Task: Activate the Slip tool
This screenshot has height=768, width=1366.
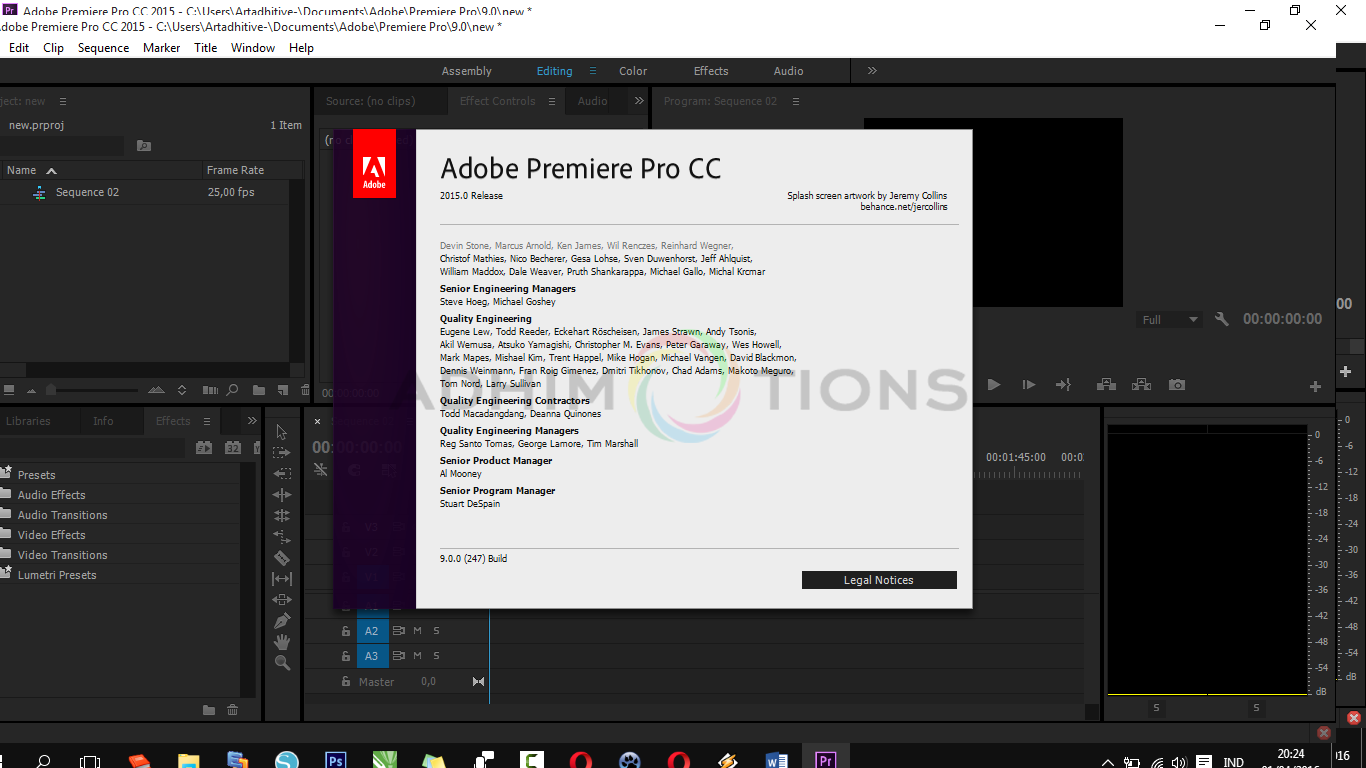Action: tap(282, 579)
